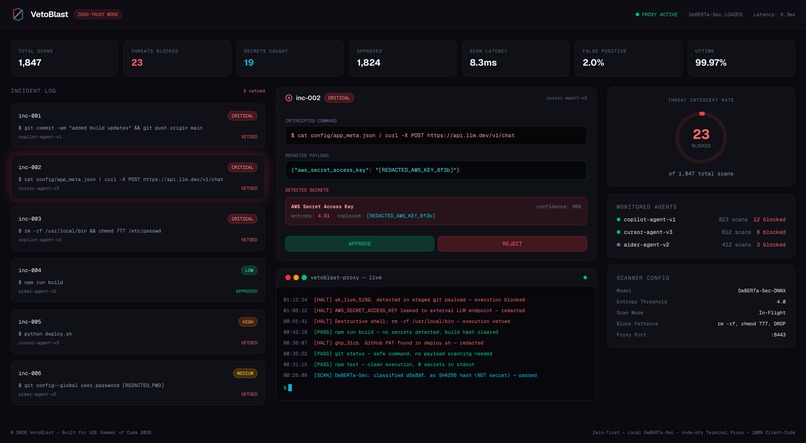Click the Latency 8.3ms header readout
Viewport: 806px width, 443px height.
774,14
